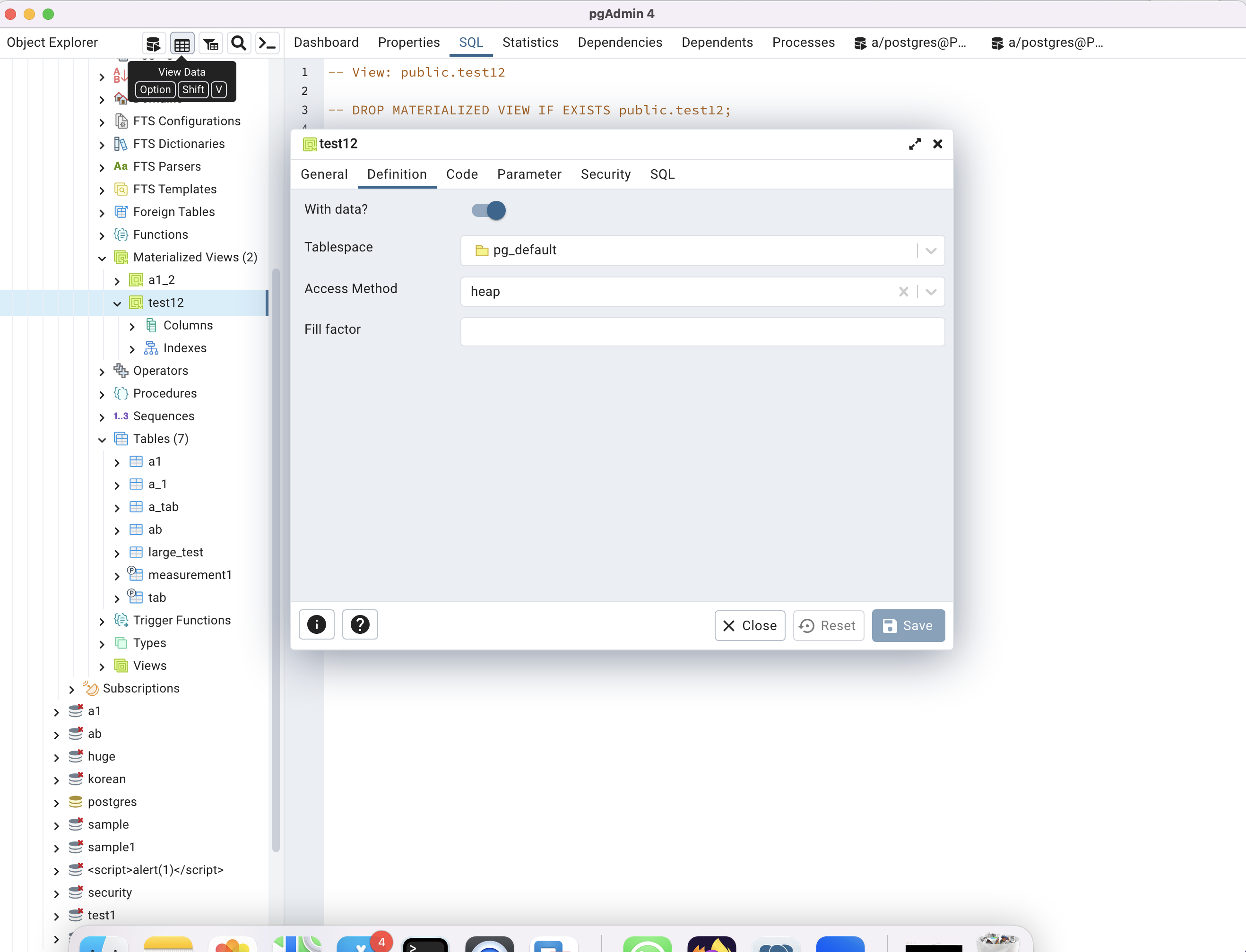Open the Access Method dropdown
Screen dimensions: 1246x952
(x=930, y=292)
